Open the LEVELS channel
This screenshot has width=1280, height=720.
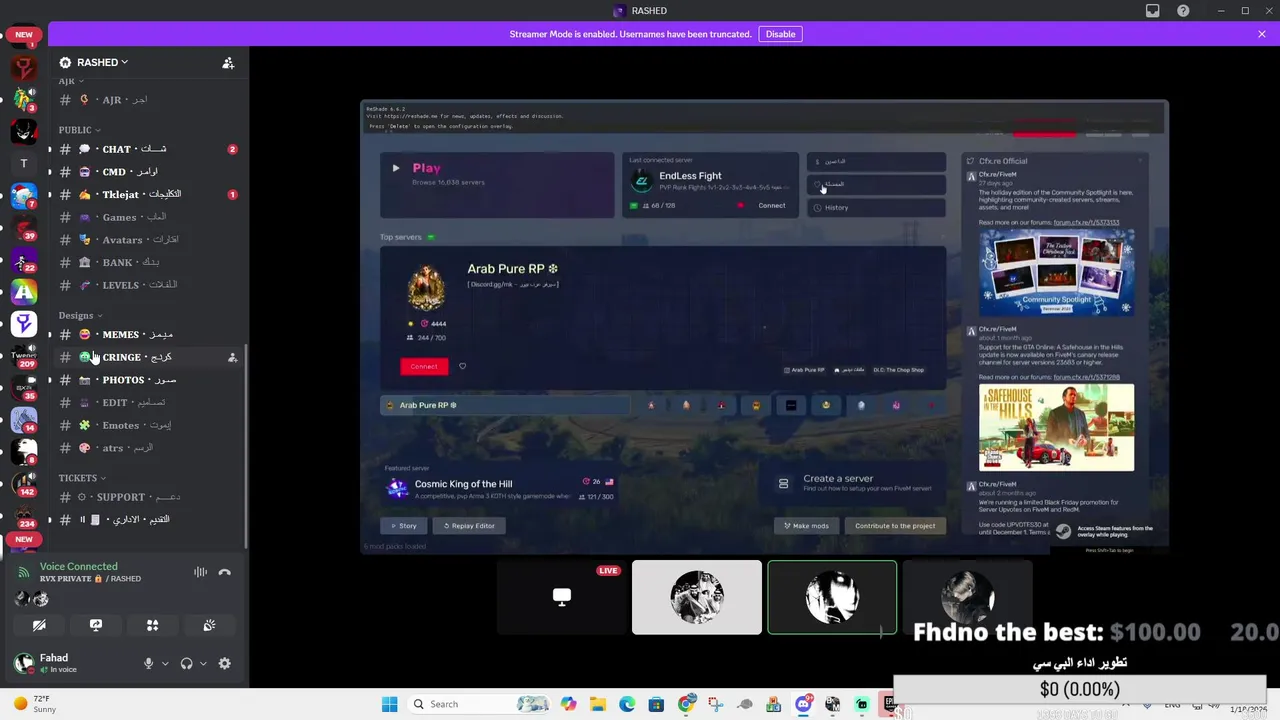pos(147,285)
